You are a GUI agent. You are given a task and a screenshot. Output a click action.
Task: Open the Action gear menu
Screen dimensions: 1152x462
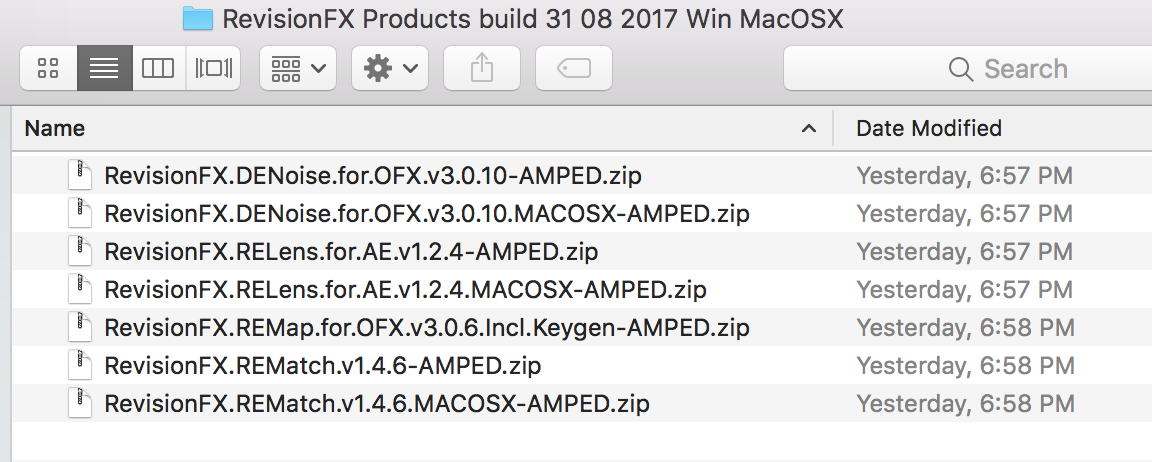(x=389, y=69)
